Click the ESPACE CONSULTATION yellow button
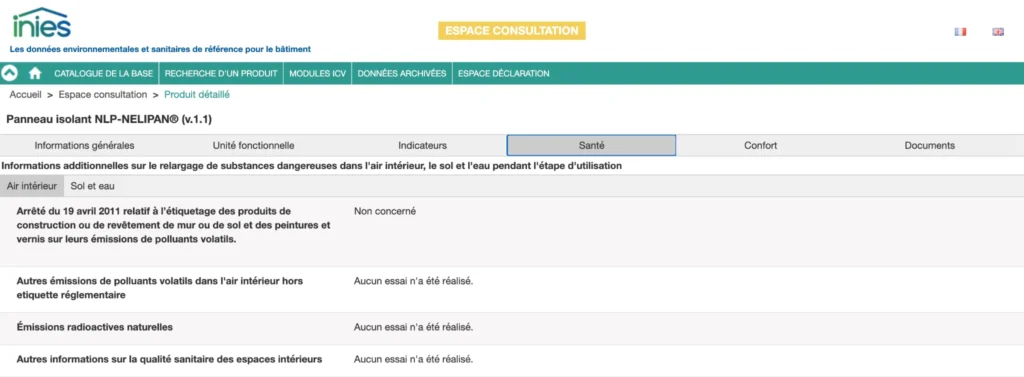The height and width of the screenshot is (377, 1024). click(512, 31)
